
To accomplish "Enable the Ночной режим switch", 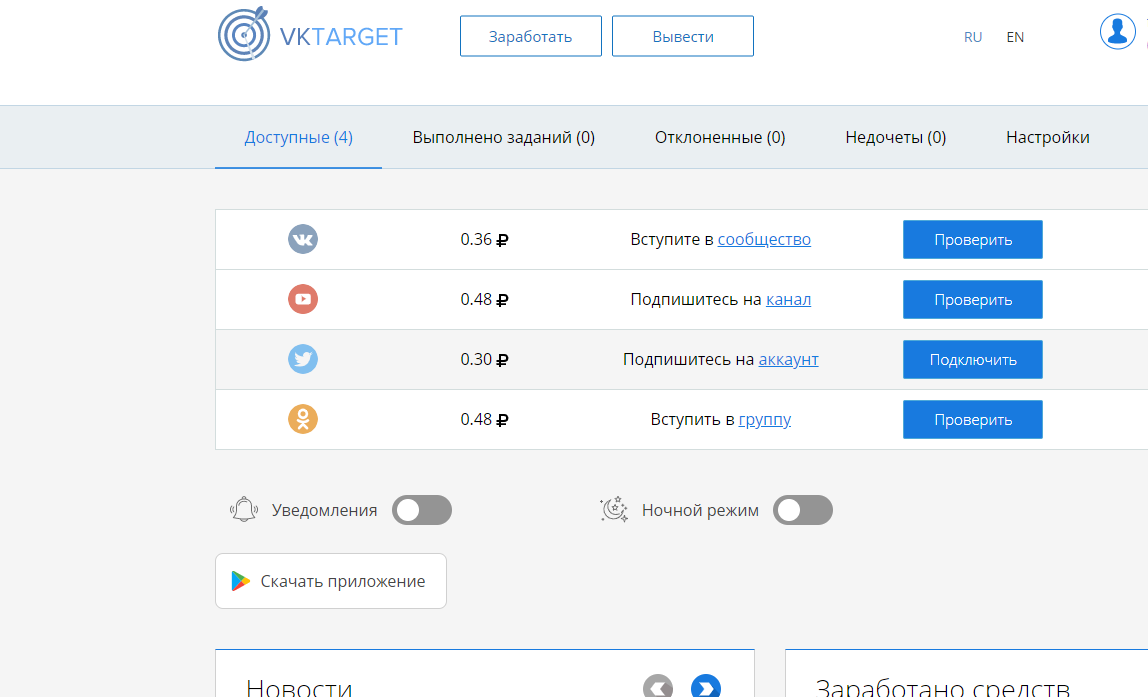I will coord(802,510).
